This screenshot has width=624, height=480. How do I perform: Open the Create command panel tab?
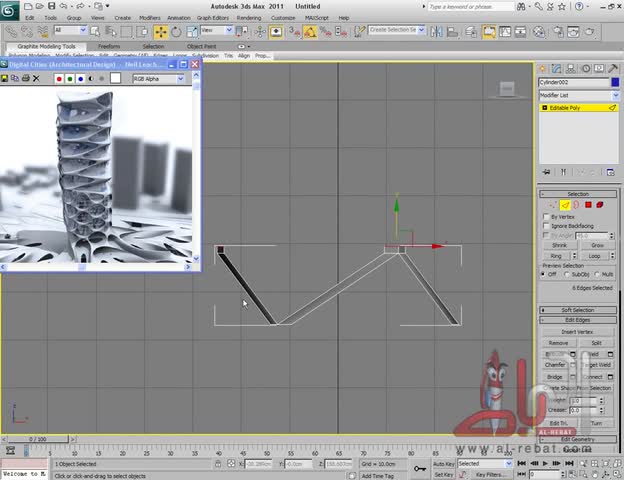(542, 69)
